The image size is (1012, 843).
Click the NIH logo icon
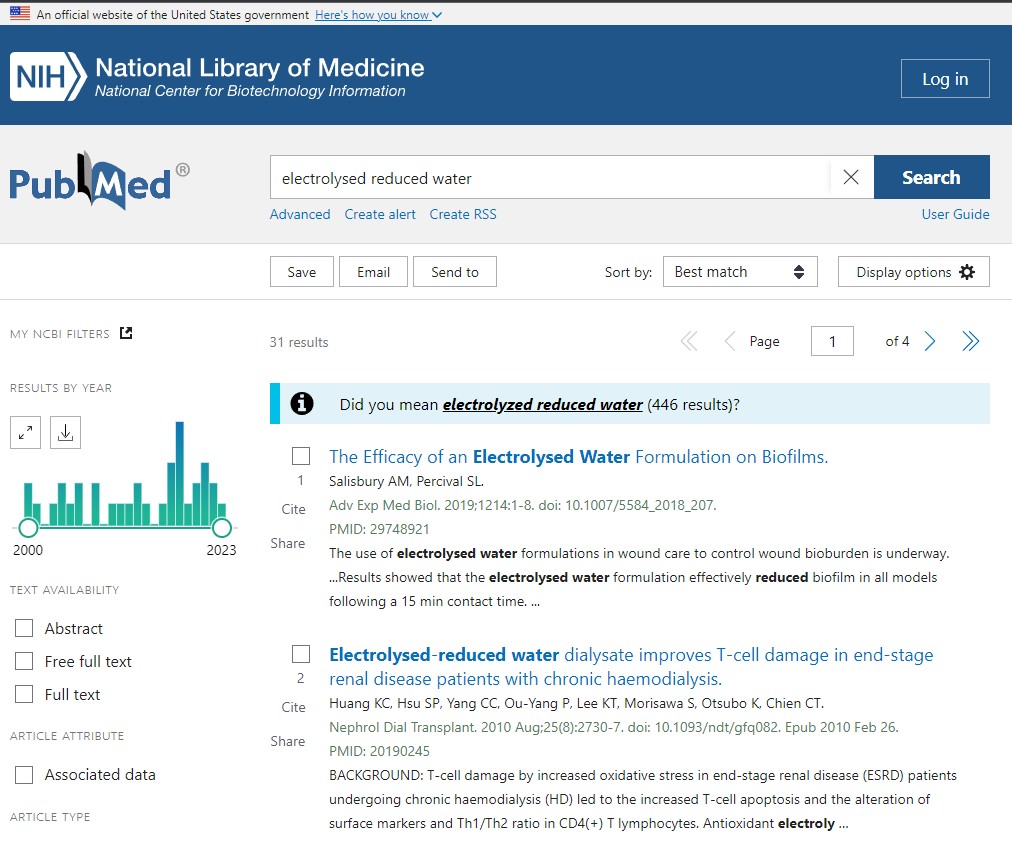(x=48, y=77)
